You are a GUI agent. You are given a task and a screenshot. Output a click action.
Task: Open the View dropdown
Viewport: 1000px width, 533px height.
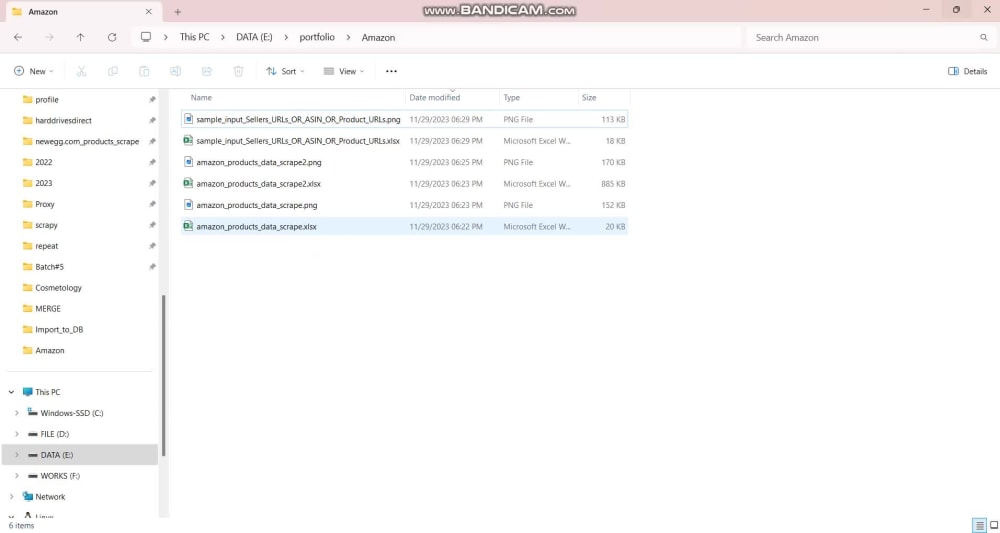click(344, 71)
